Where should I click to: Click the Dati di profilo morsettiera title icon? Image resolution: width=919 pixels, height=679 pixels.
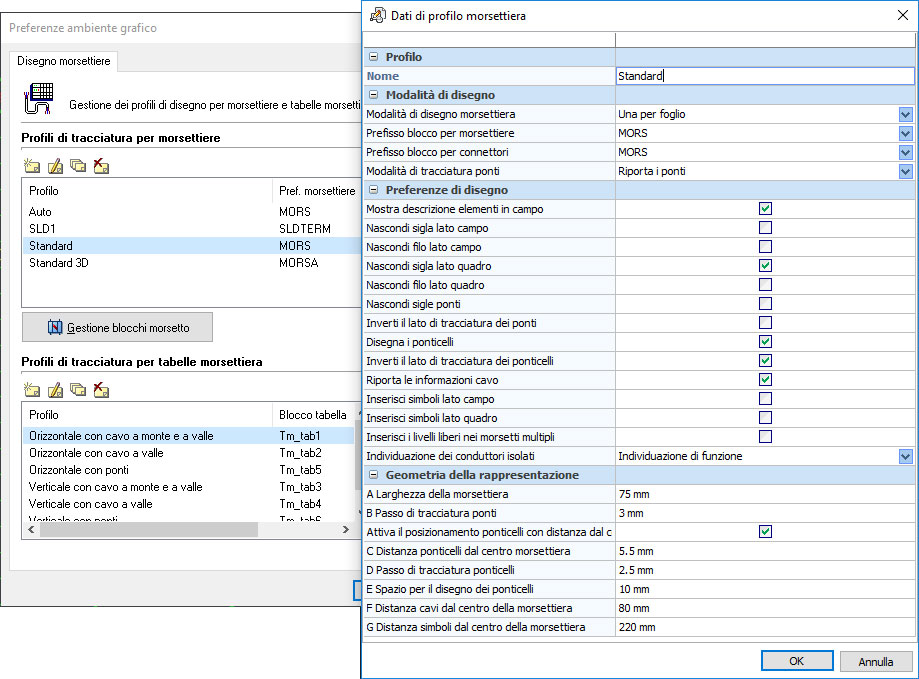pos(377,15)
